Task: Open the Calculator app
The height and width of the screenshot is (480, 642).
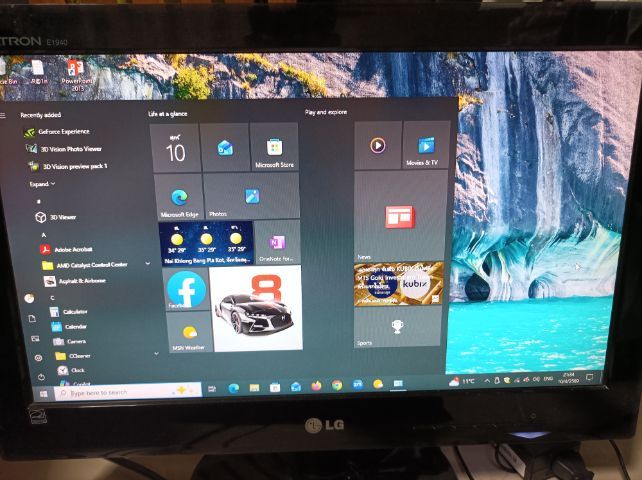Action: pos(68,312)
